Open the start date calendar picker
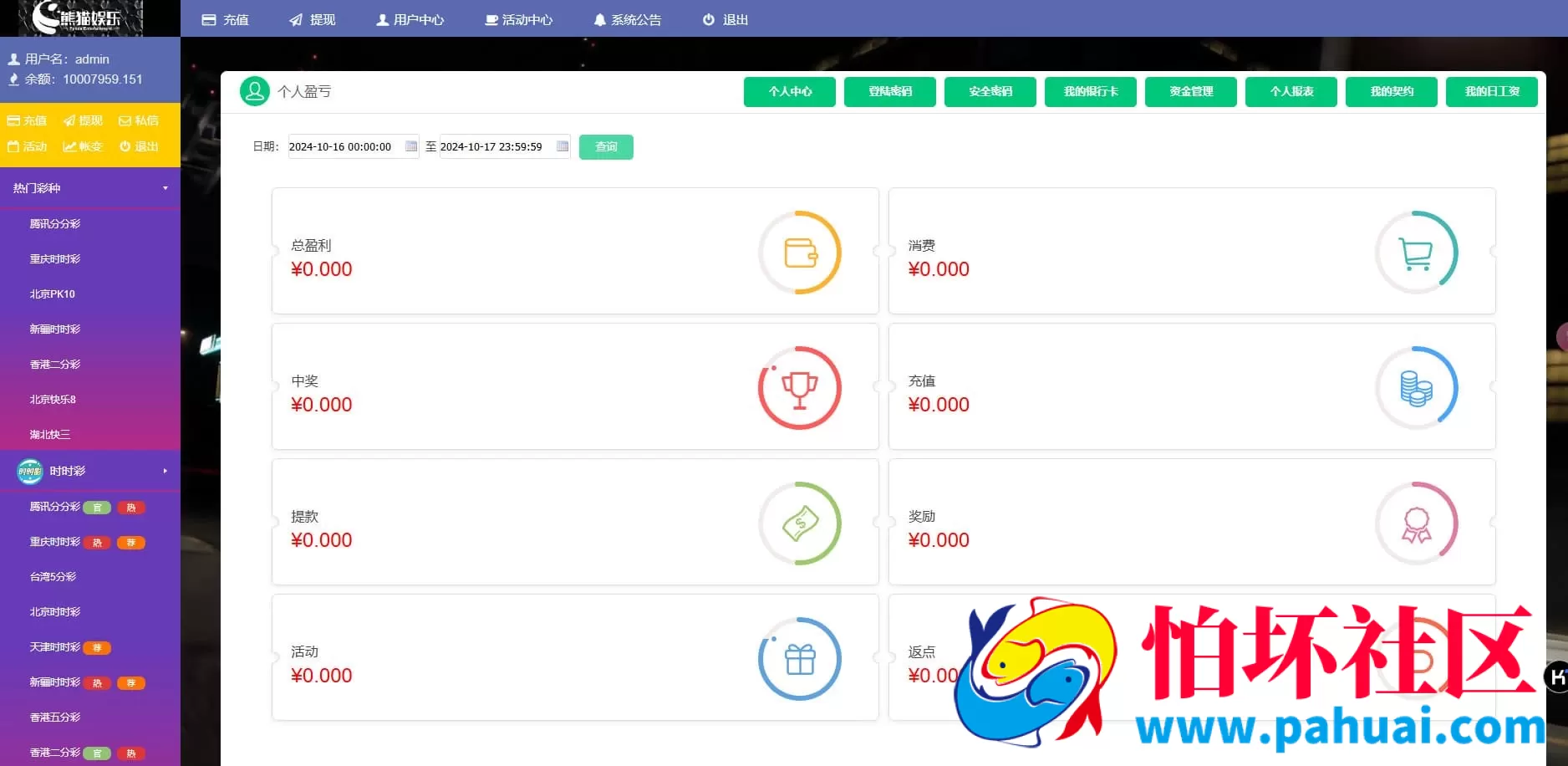 (411, 146)
